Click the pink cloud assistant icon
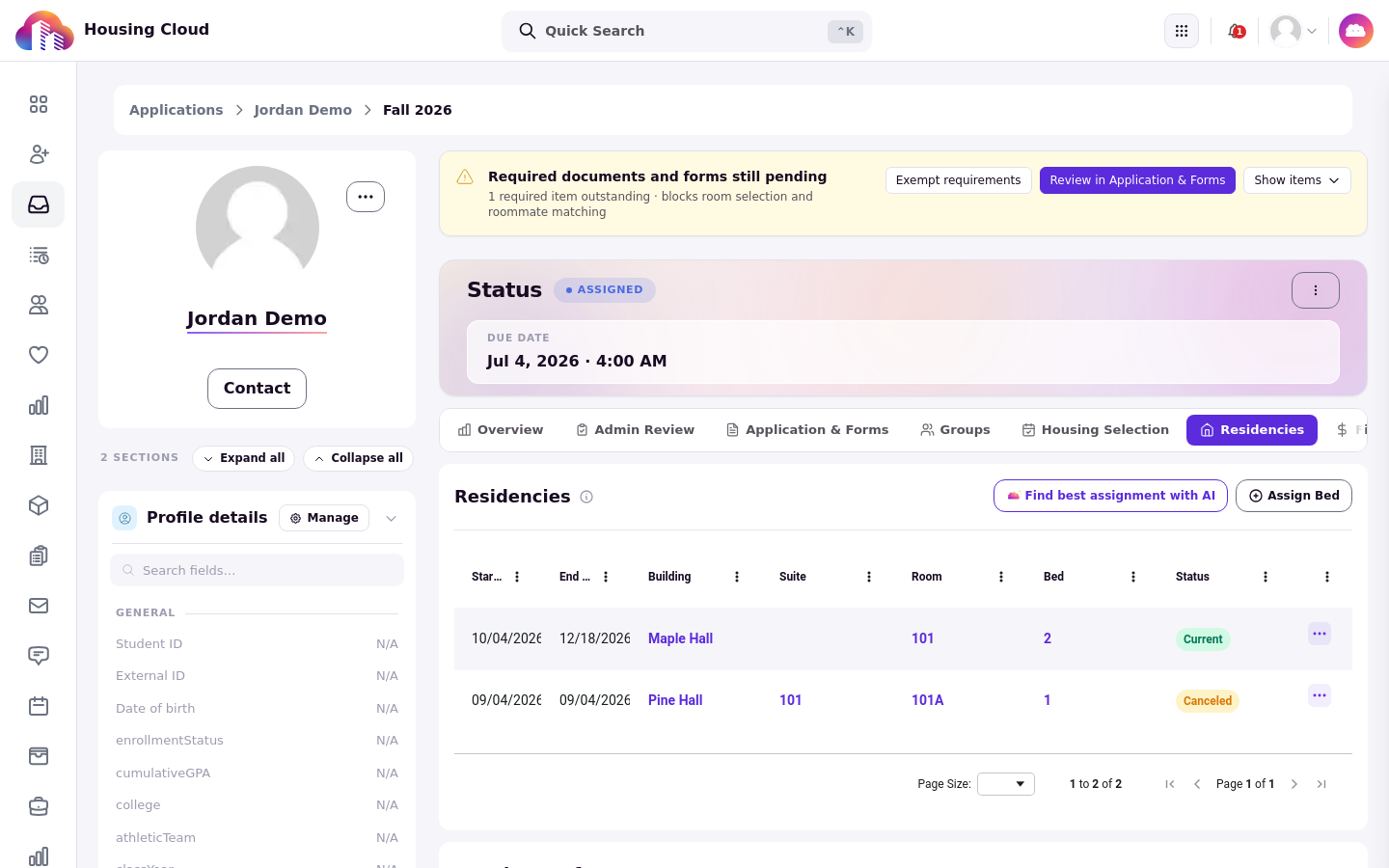The height and width of the screenshot is (868, 1389). (x=1356, y=31)
